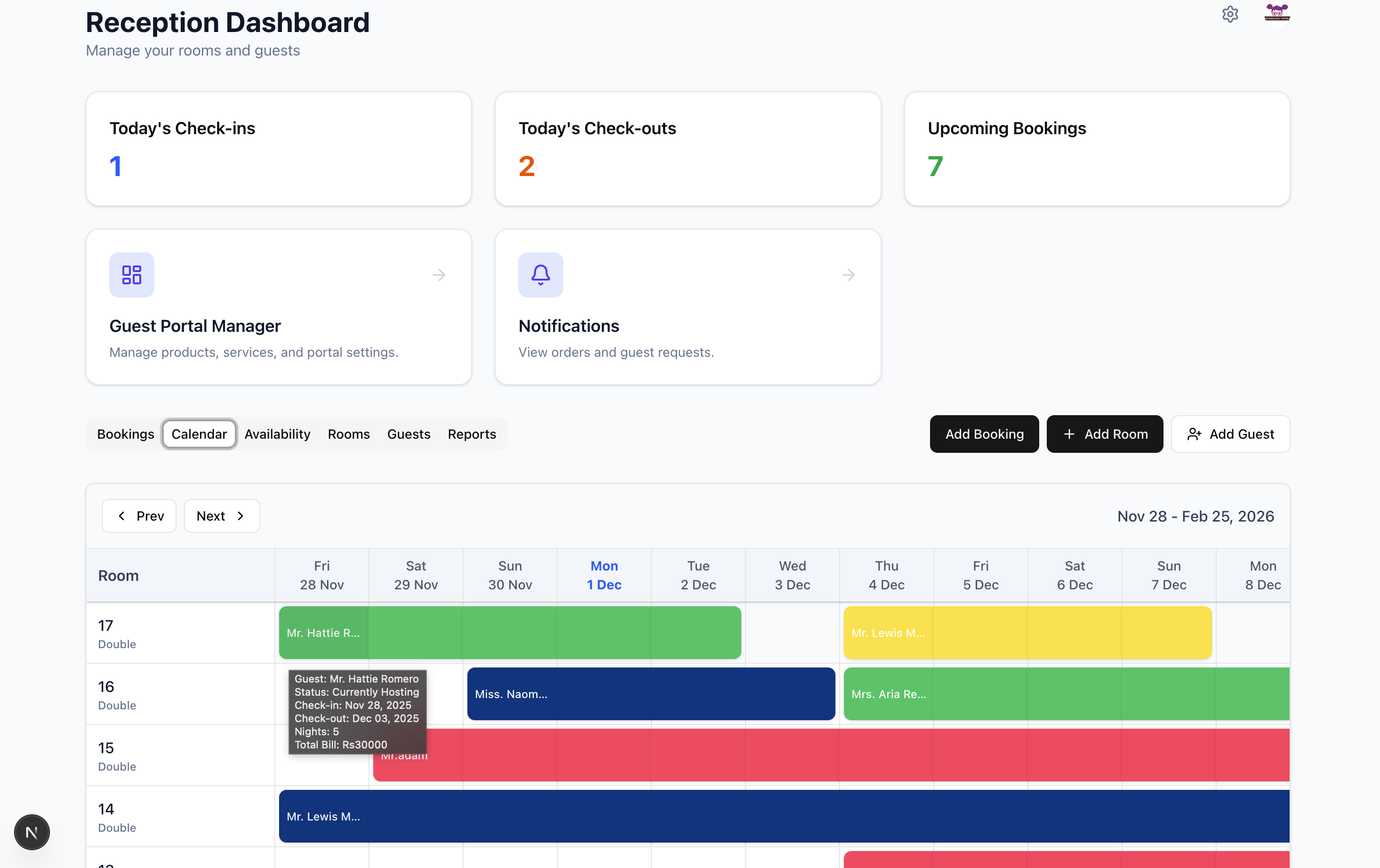Click the Notifications bell icon
Image resolution: width=1380 pixels, height=868 pixels.
pyautogui.click(x=540, y=274)
